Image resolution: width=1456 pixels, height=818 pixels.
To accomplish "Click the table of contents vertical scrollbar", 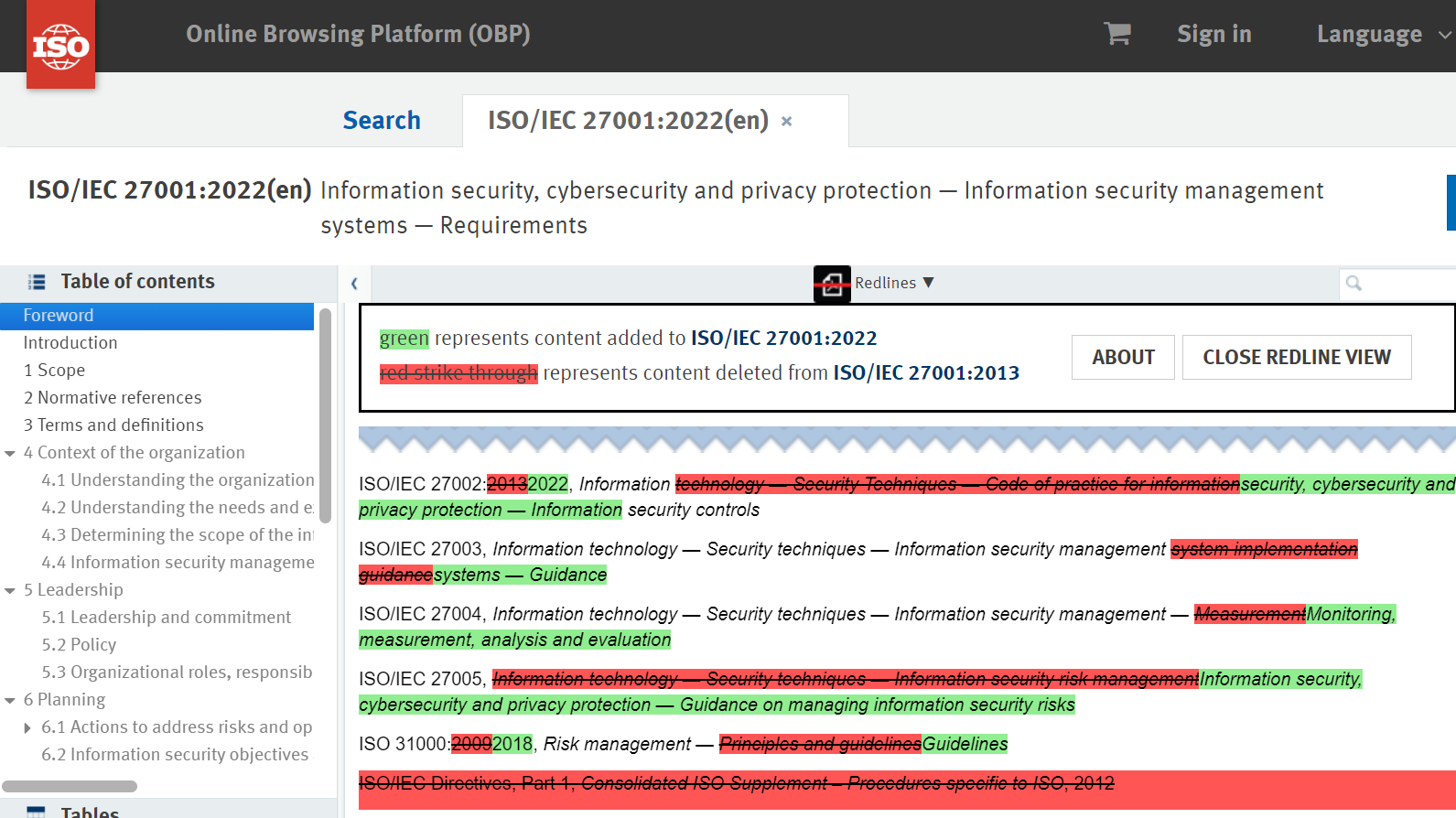I will tap(325, 414).
